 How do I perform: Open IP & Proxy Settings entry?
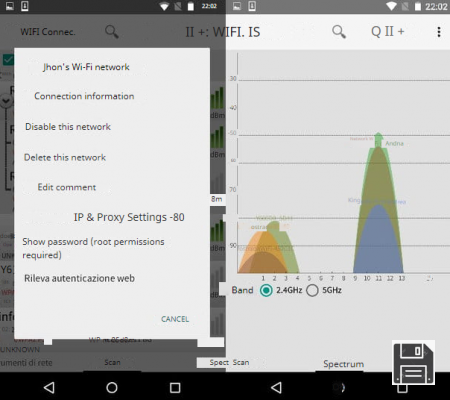coord(129,217)
